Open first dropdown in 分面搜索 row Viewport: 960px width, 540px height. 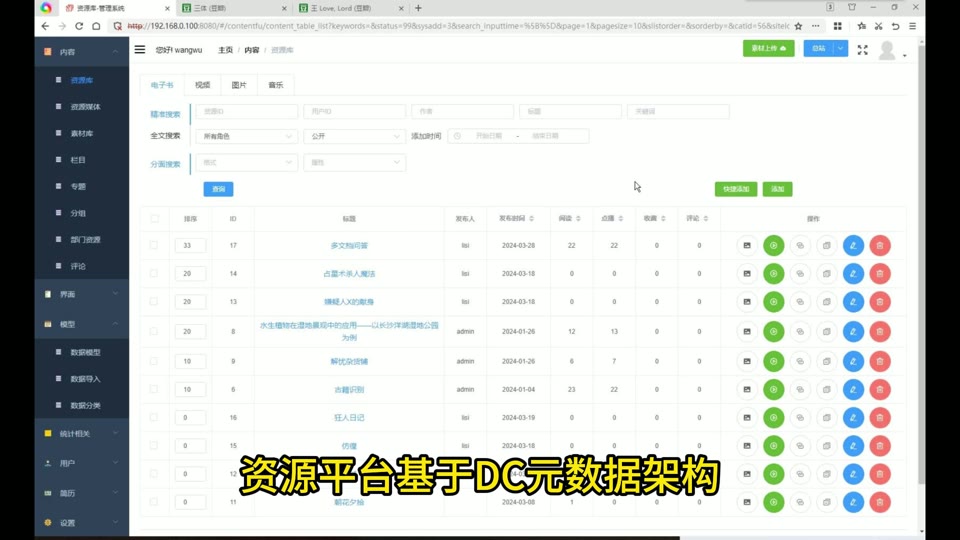247,162
